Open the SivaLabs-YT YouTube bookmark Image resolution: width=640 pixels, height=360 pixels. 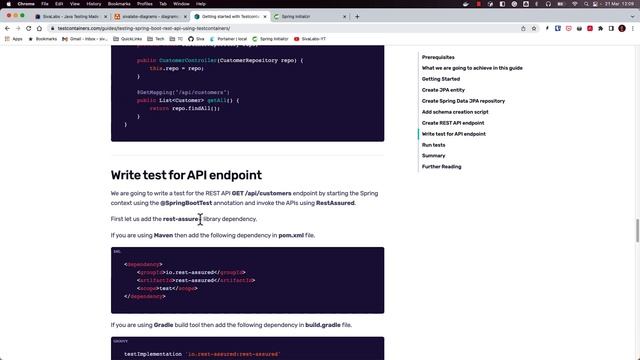tap(310, 39)
